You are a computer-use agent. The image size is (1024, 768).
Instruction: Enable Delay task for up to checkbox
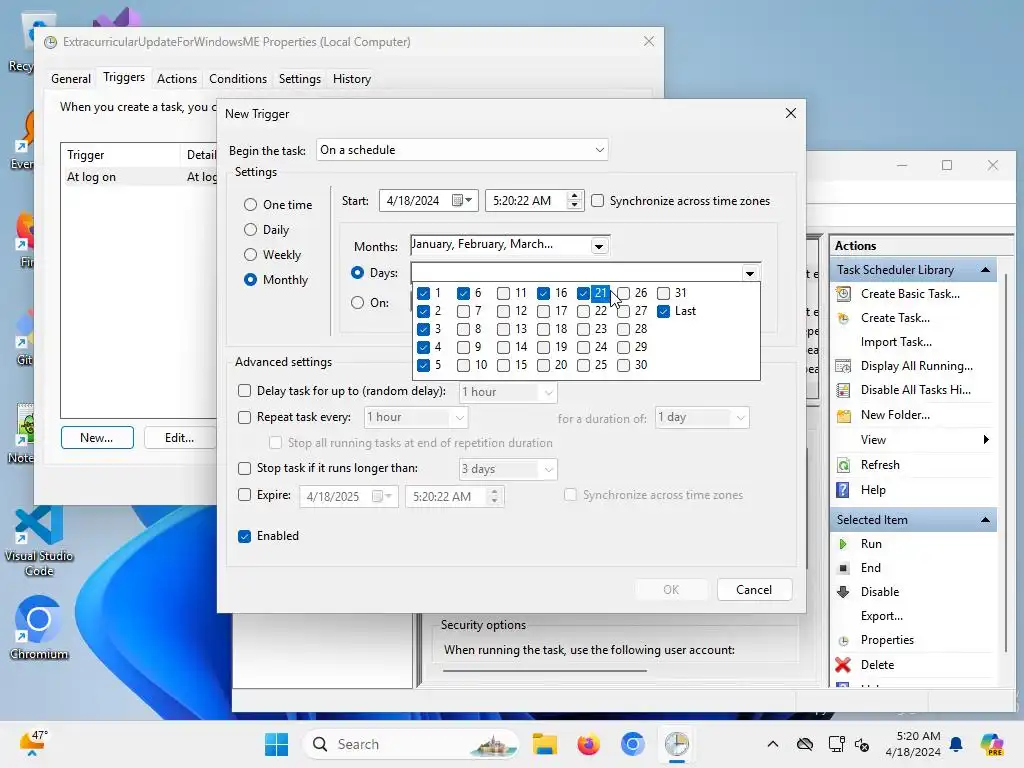(244, 391)
